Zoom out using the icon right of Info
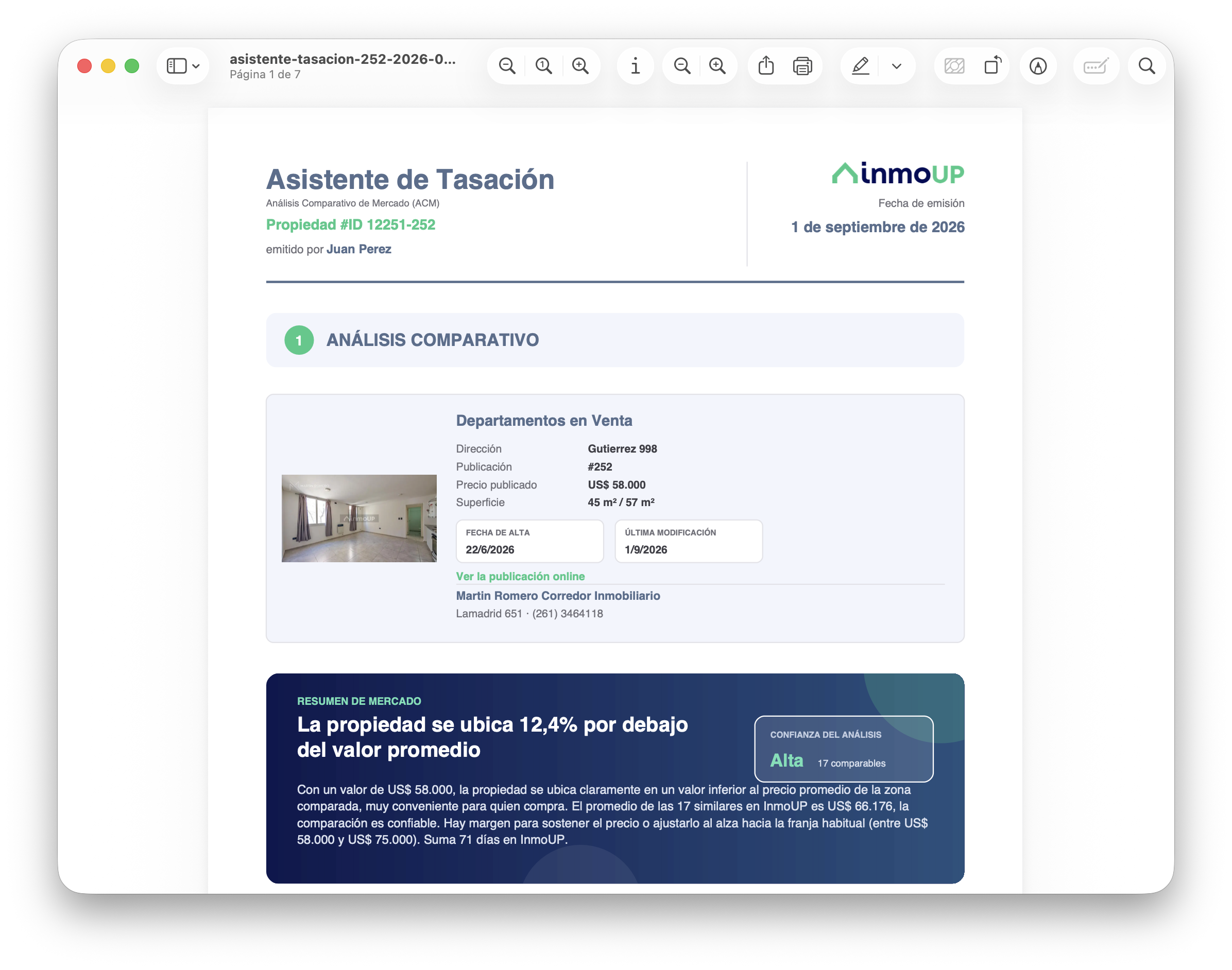The image size is (1232, 970). [681, 66]
